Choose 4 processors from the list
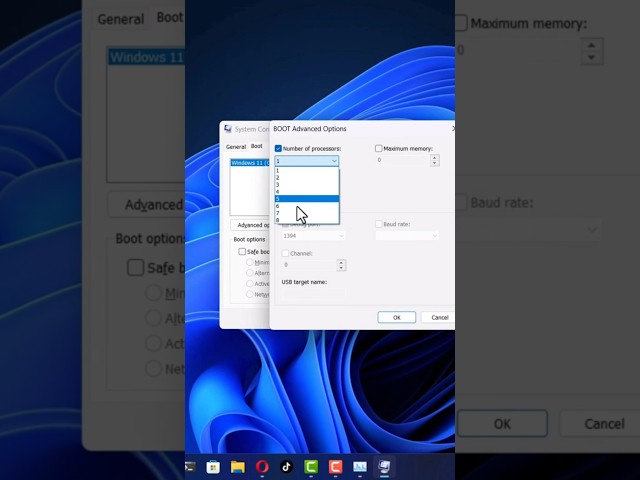 click(307, 191)
